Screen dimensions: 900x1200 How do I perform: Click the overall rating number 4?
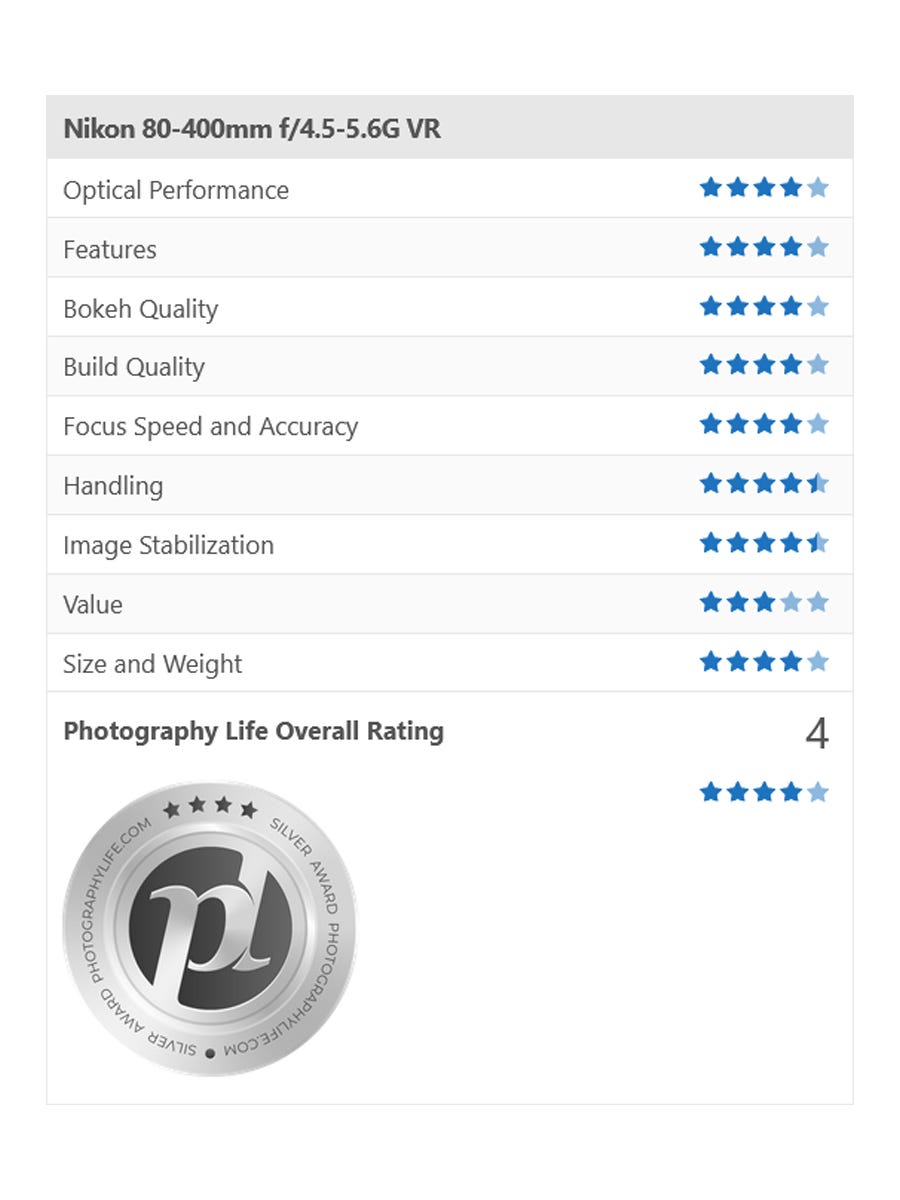(816, 735)
